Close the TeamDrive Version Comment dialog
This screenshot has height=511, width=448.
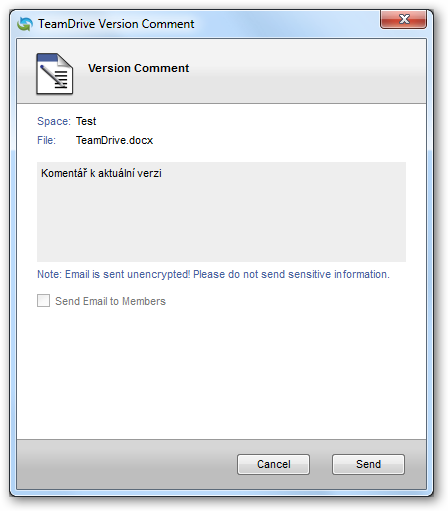[x=403, y=20]
